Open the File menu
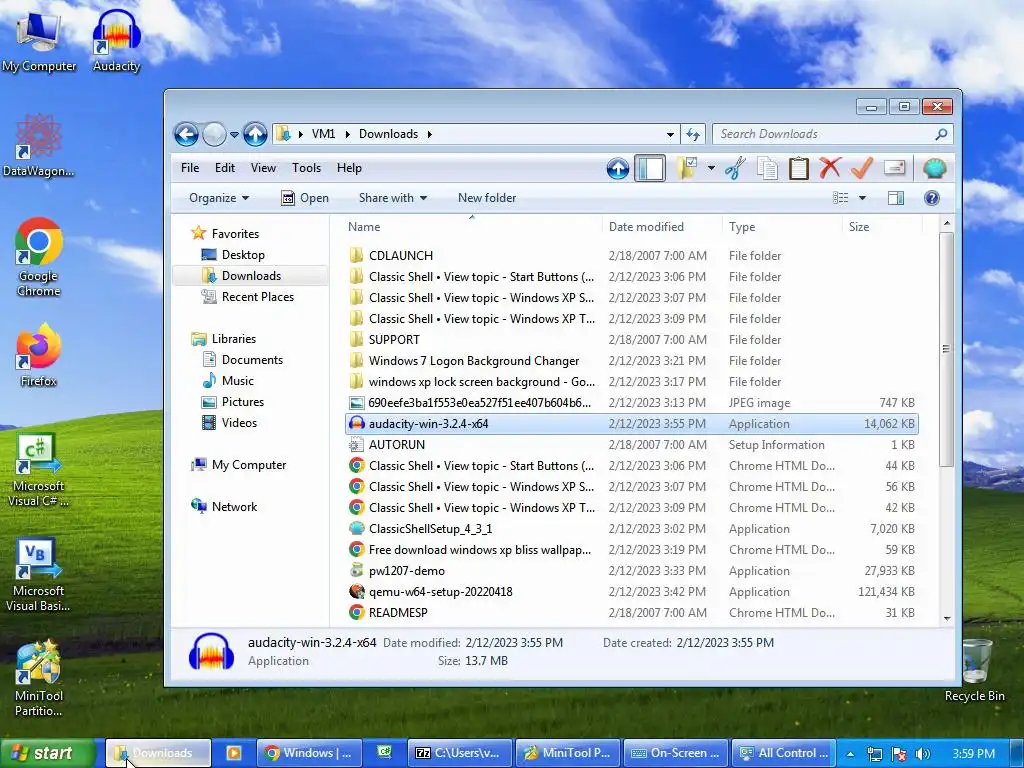 pyautogui.click(x=190, y=168)
